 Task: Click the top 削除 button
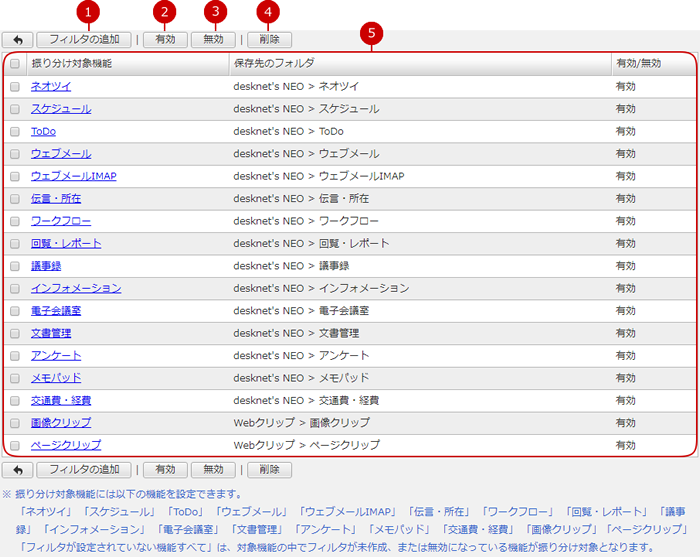coord(269,40)
